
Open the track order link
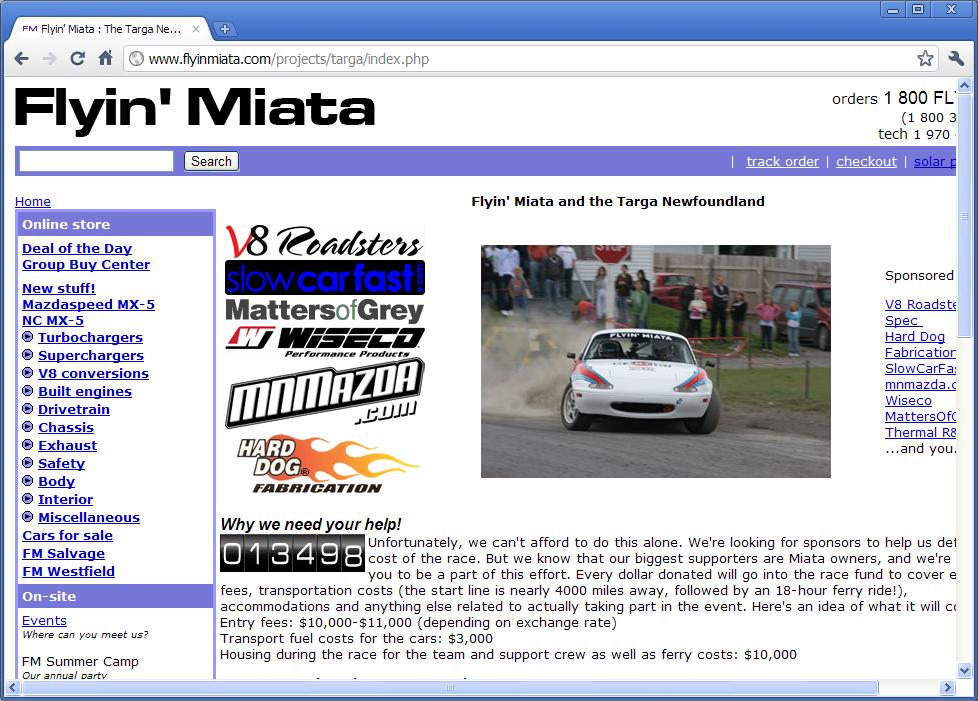[782, 162]
